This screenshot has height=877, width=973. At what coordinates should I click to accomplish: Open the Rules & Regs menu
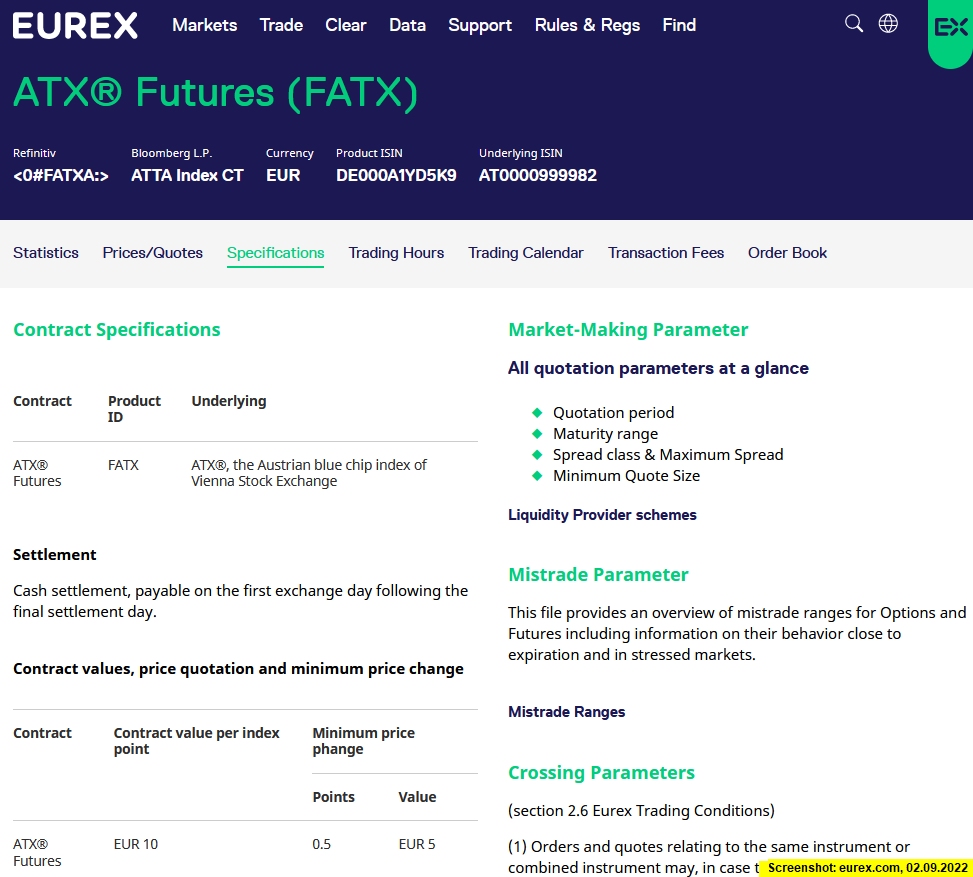(x=587, y=25)
